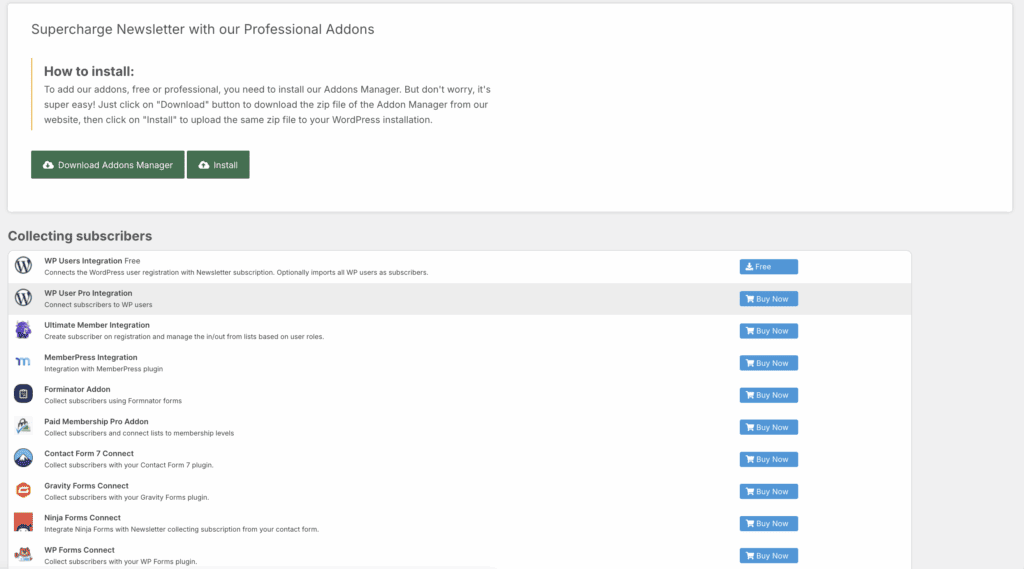Select the Gravity Forms Connect title
The height and width of the screenshot is (569, 1024).
86,486
